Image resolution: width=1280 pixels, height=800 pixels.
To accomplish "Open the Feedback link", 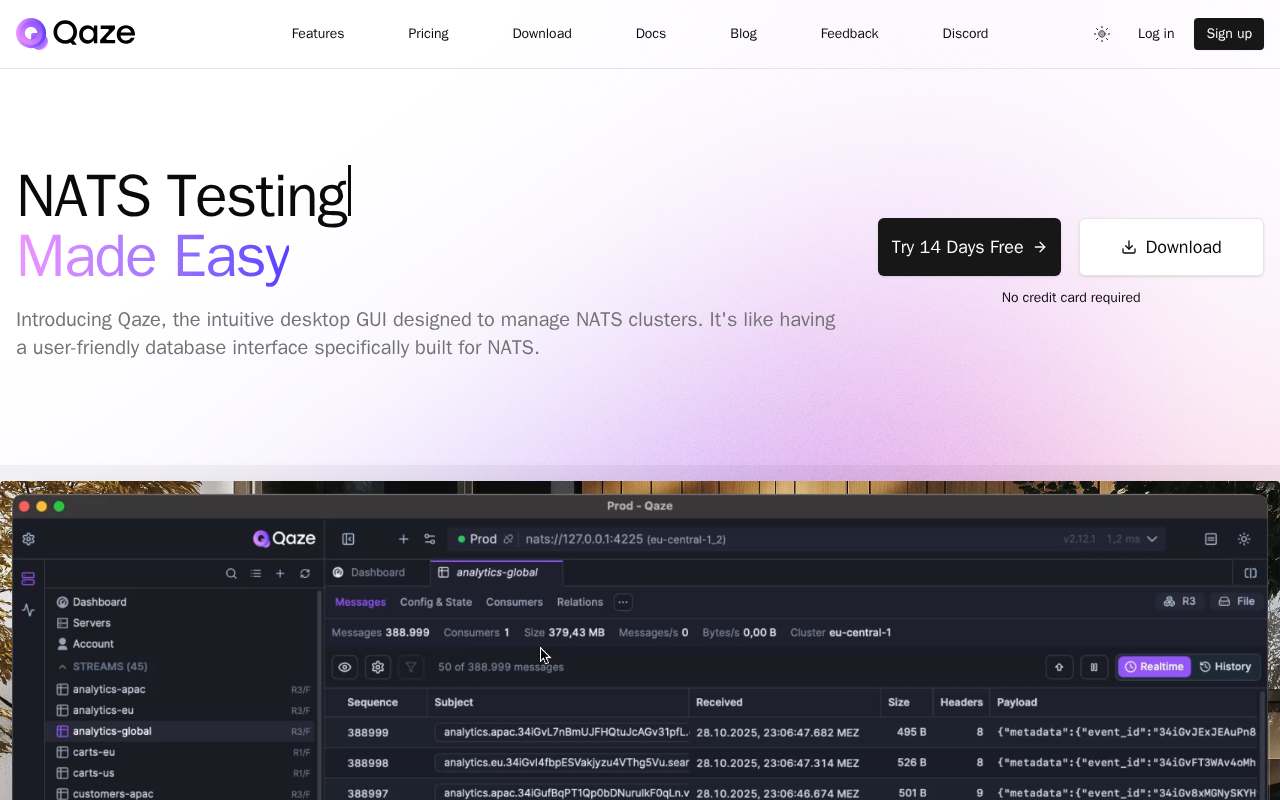I will point(850,34).
